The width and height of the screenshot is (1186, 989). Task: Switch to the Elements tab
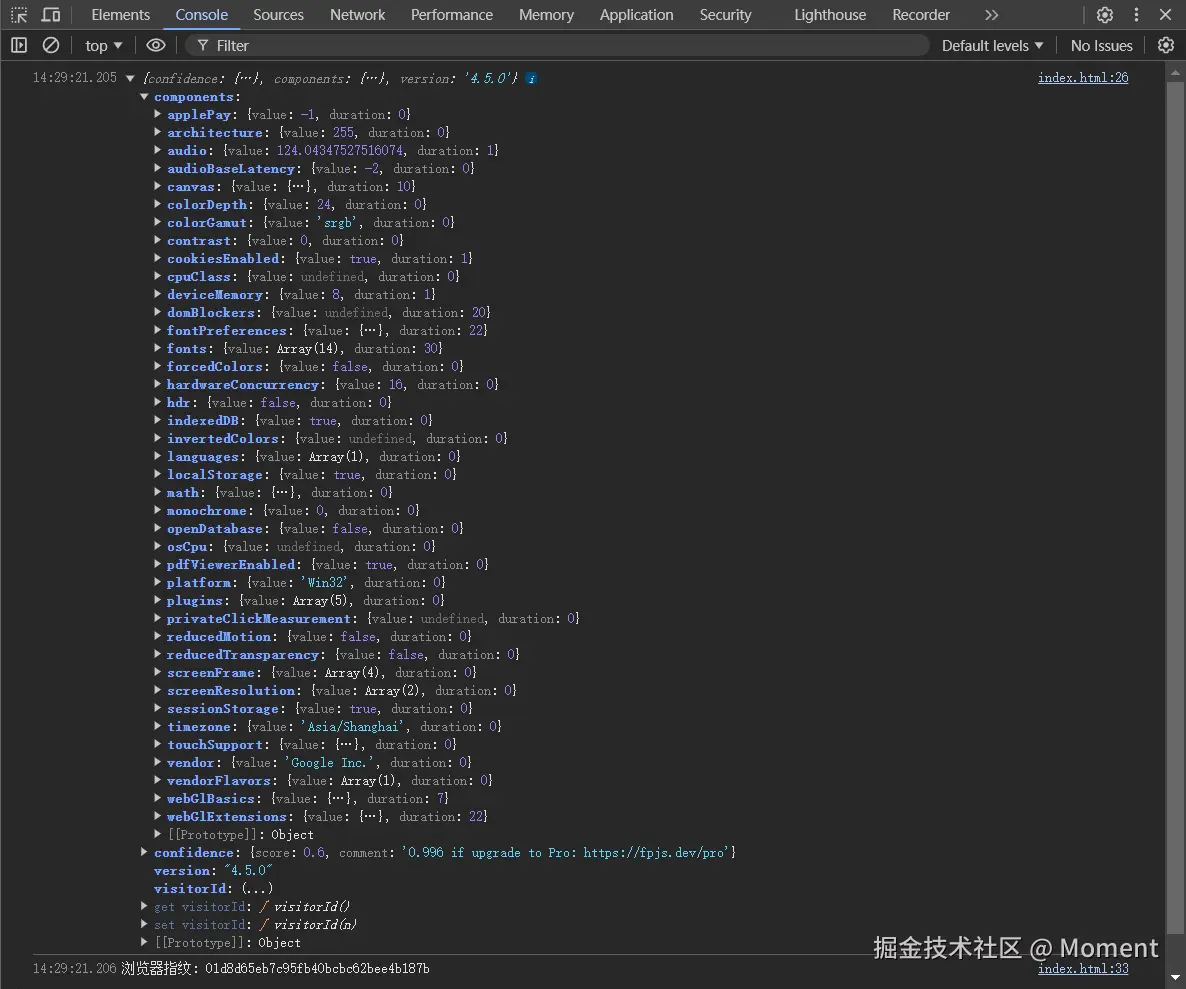[x=120, y=14]
